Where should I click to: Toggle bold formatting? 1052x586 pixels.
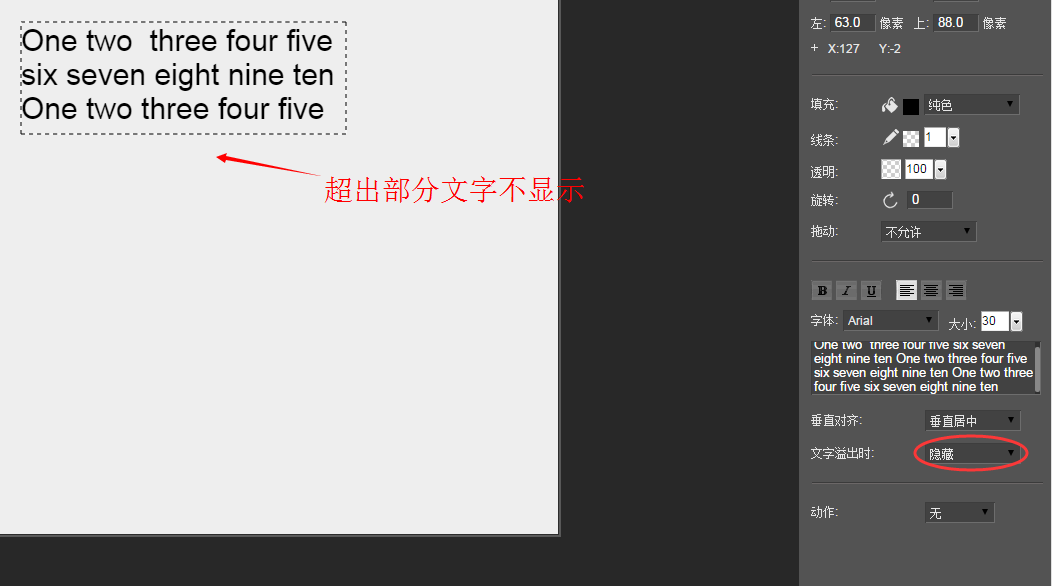pos(822,291)
